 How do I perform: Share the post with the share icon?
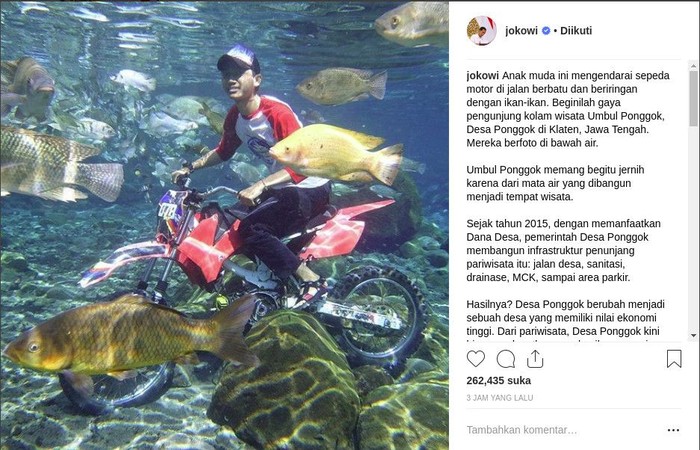tap(535, 359)
